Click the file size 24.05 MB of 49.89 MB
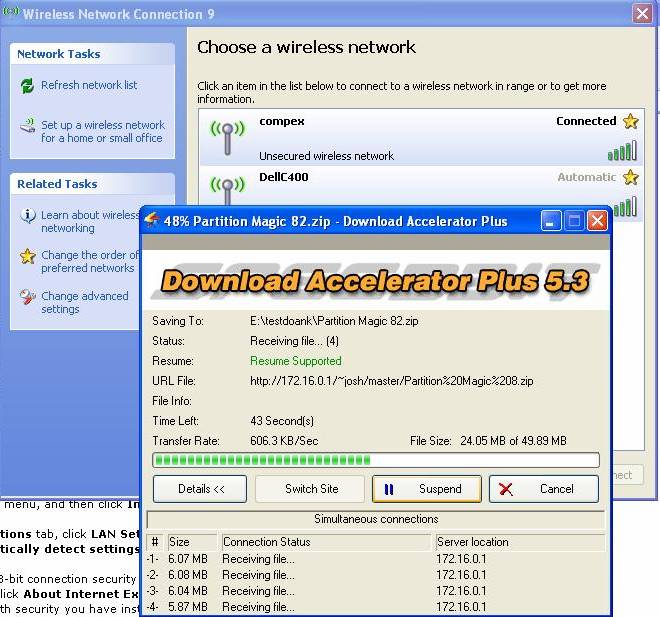This screenshot has height=617, width=660. pos(513,441)
